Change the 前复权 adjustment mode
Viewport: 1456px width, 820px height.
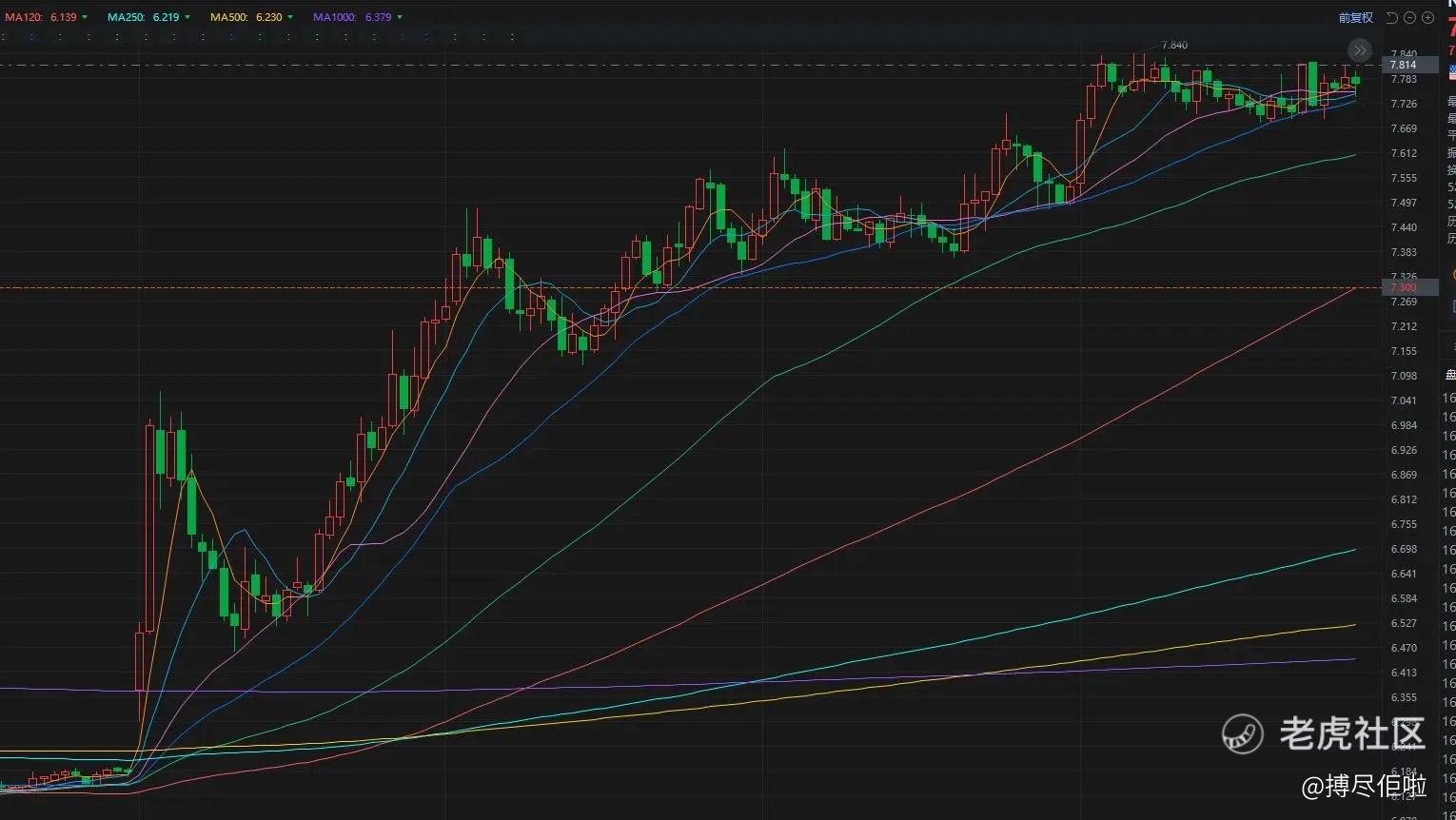pos(1355,17)
